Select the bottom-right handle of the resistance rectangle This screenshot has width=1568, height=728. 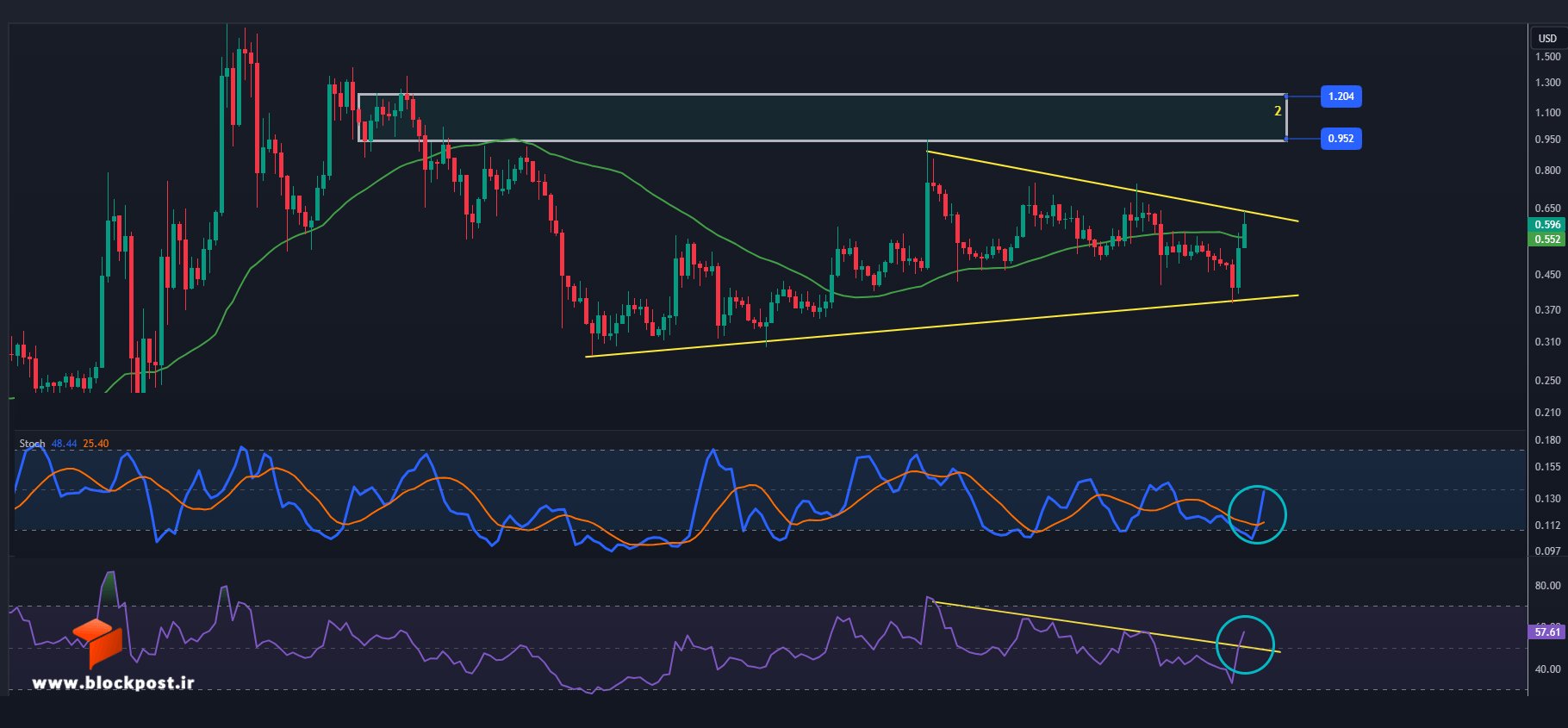pos(1286,139)
